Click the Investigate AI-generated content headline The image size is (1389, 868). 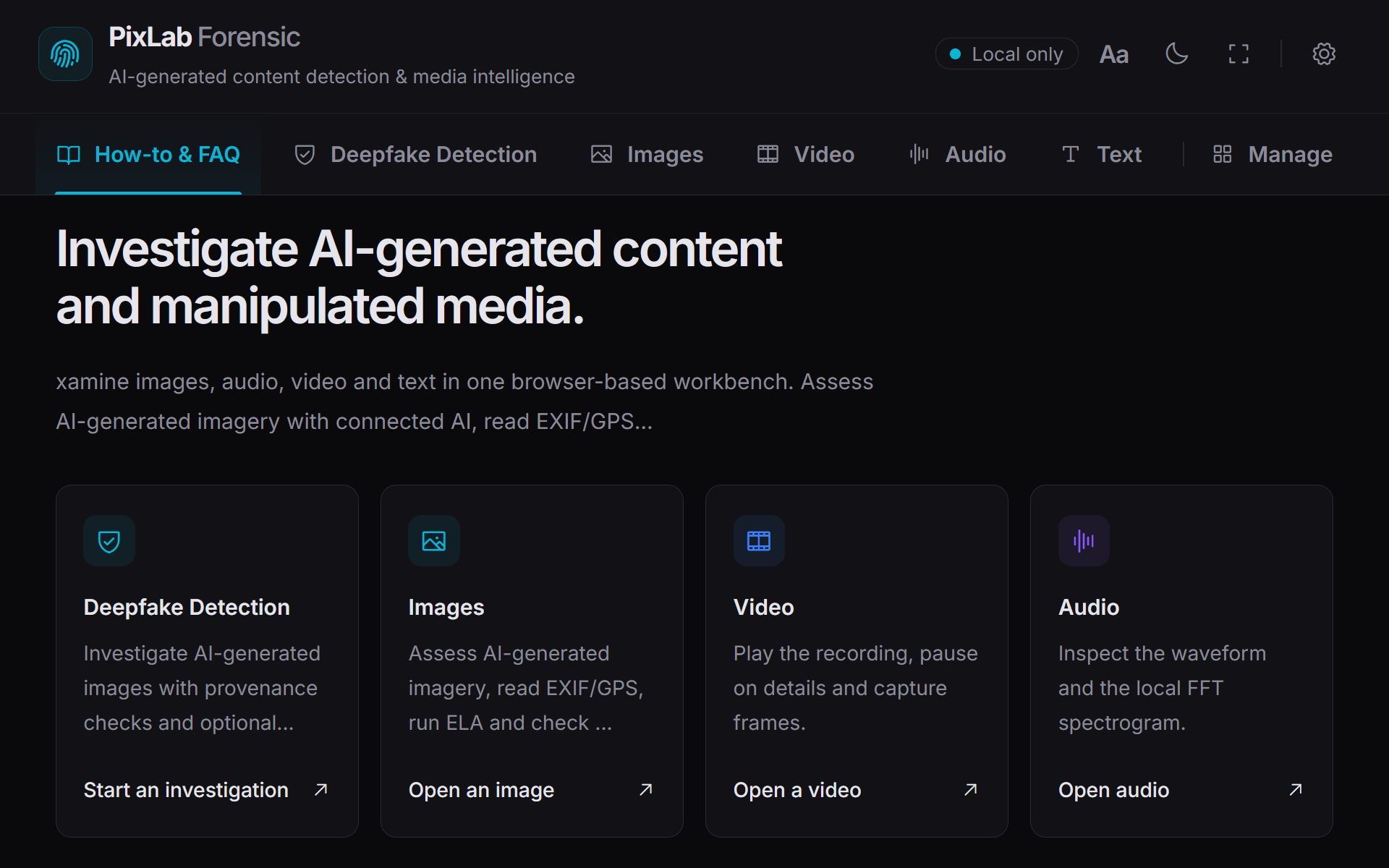point(419,278)
